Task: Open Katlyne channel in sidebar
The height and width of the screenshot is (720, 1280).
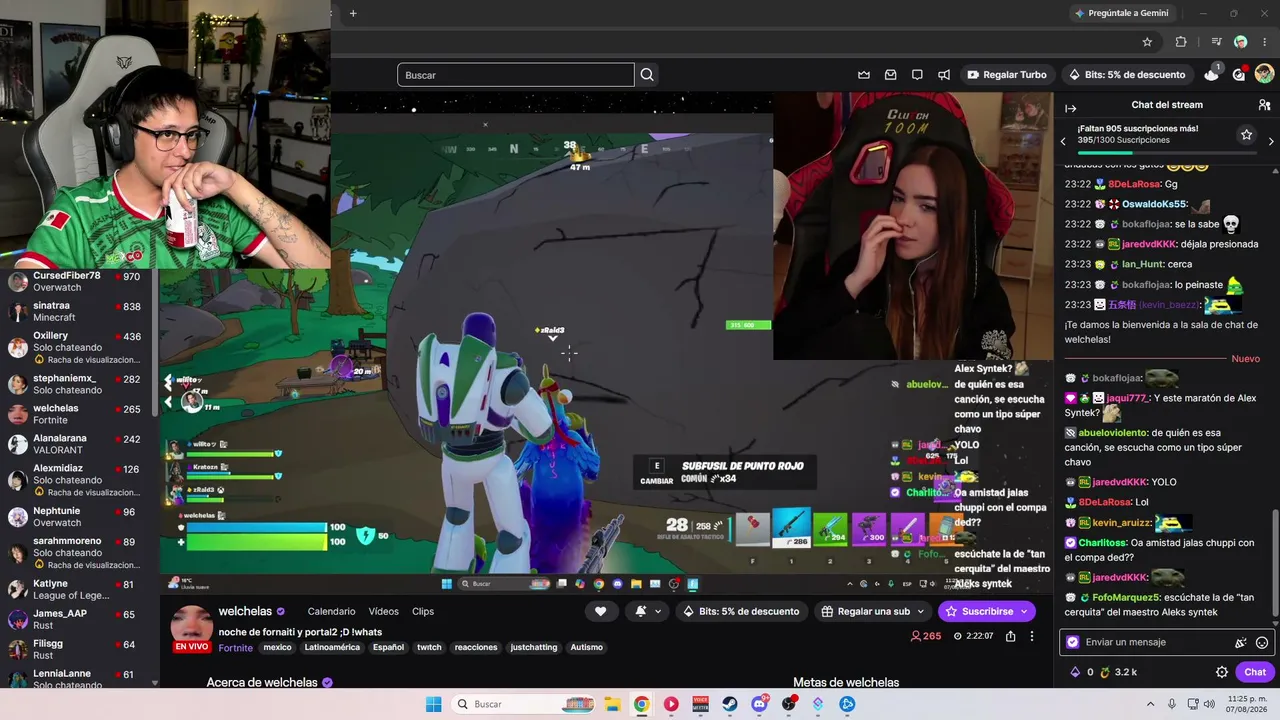Action: click(76, 590)
